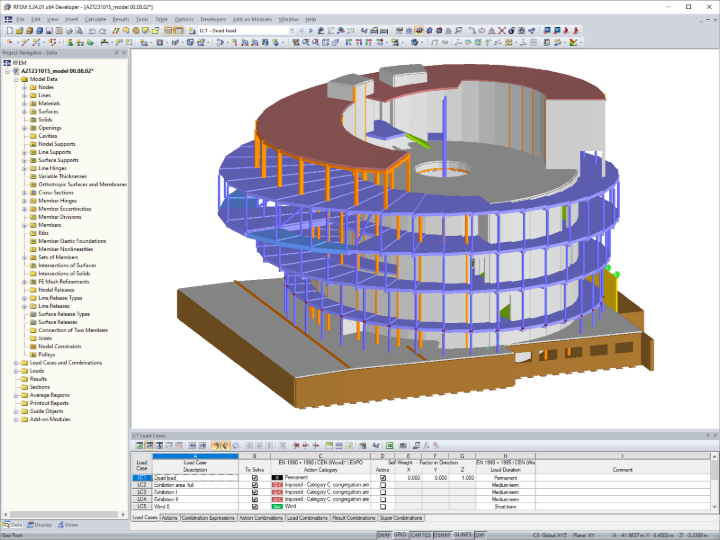Click the LC1 description cell 'Dead load'
Screen dimensions: 720x540
pos(195,478)
